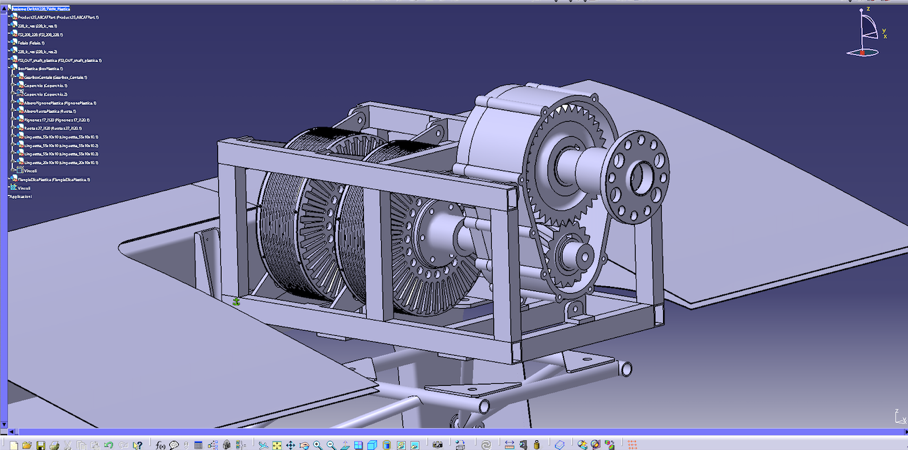Expand the FlangiaDiscoPlastica tree node

click(x=11, y=180)
